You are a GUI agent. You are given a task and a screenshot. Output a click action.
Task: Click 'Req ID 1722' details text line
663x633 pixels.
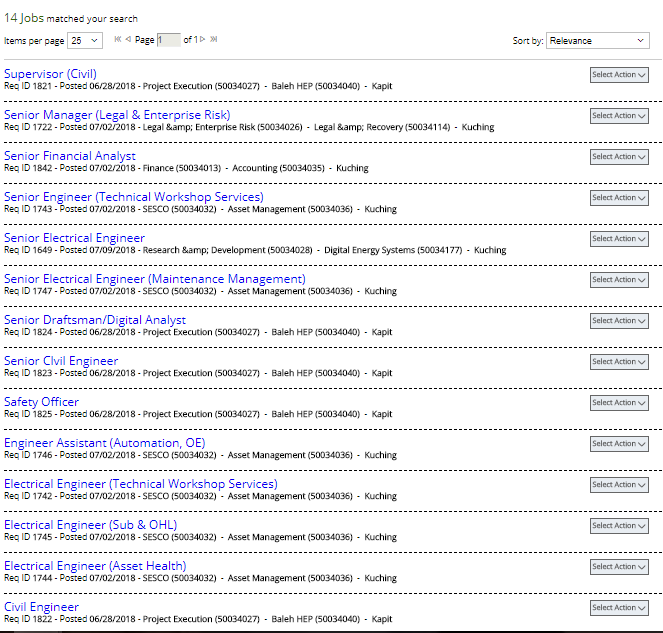point(249,127)
